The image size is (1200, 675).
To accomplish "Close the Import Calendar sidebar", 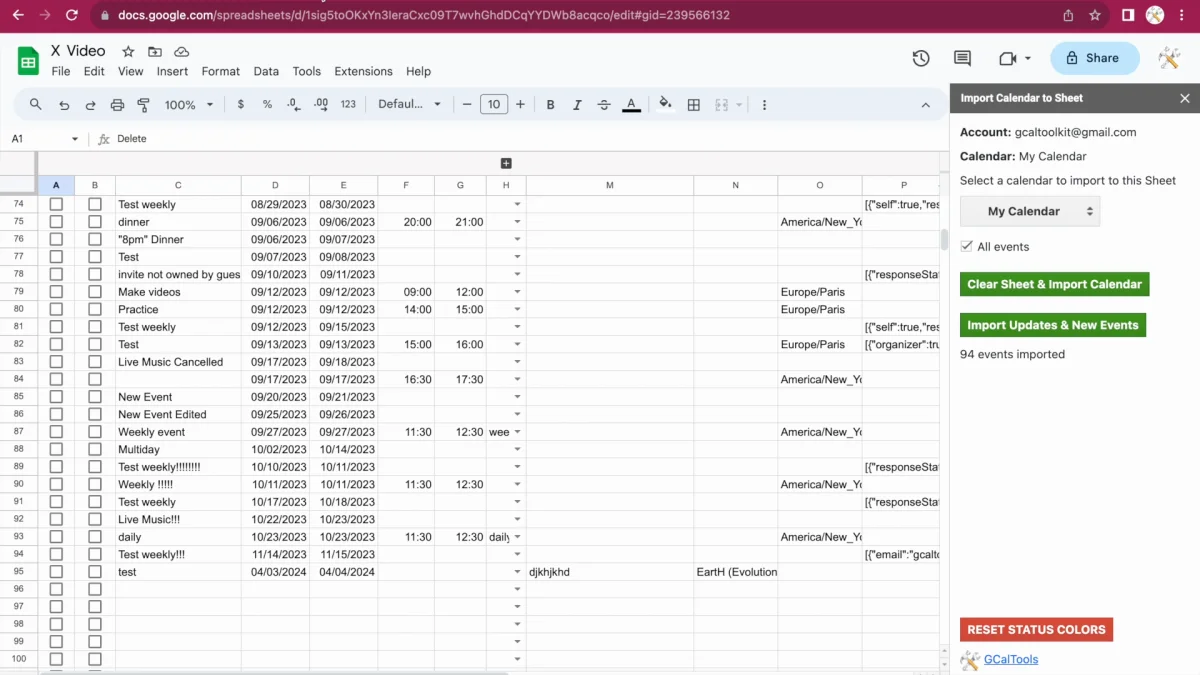I will tap(1185, 98).
